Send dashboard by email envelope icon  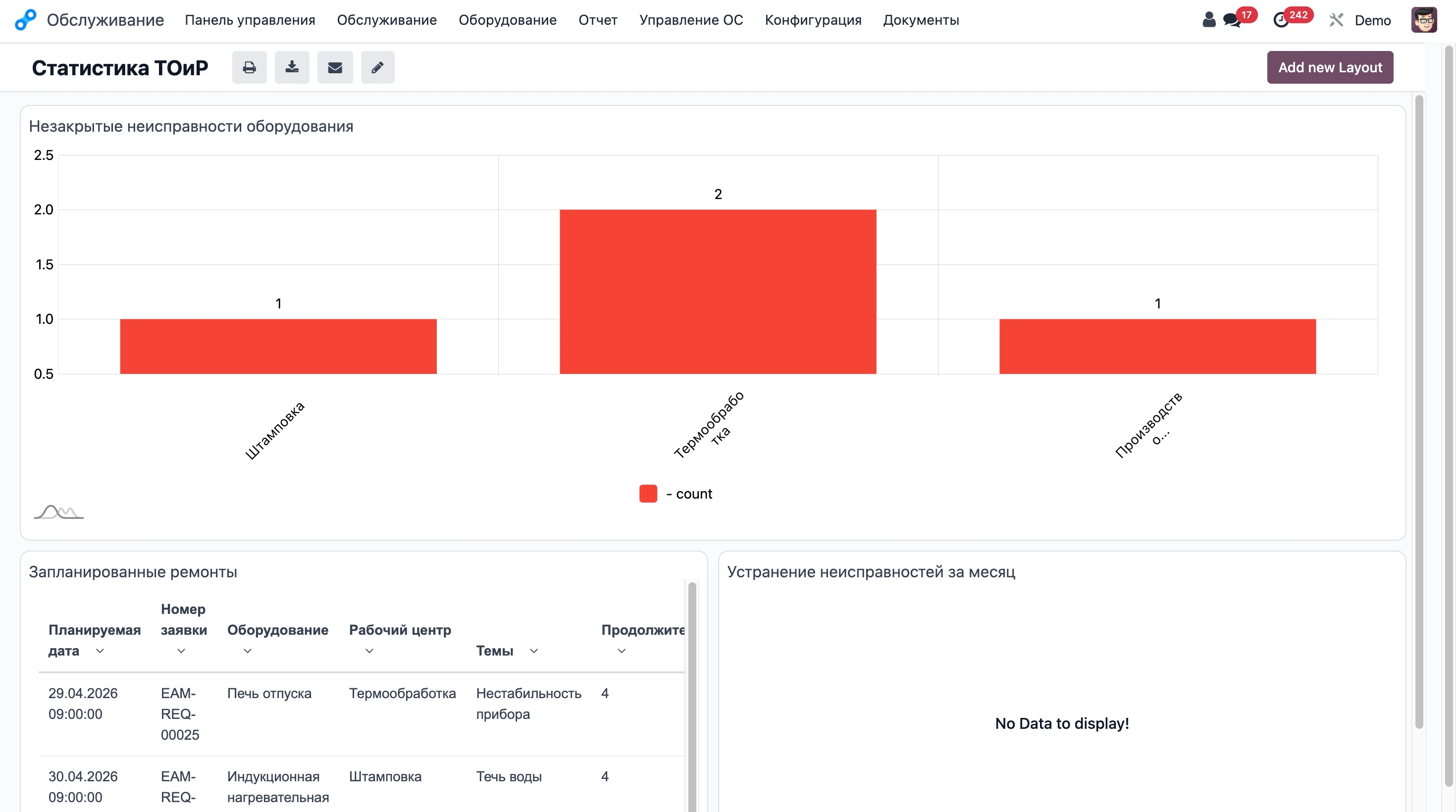[335, 67]
